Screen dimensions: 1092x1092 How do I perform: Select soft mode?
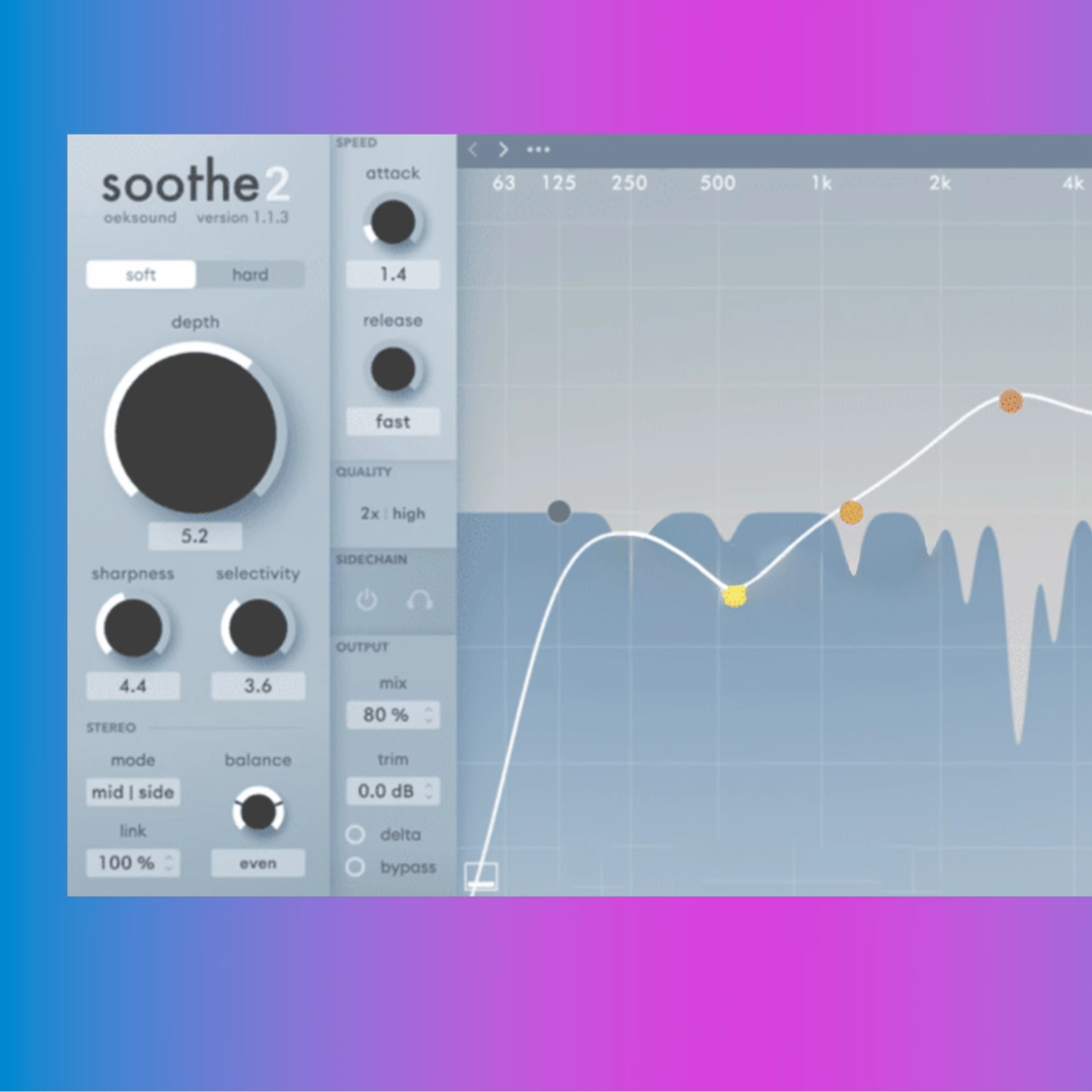[140, 274]
